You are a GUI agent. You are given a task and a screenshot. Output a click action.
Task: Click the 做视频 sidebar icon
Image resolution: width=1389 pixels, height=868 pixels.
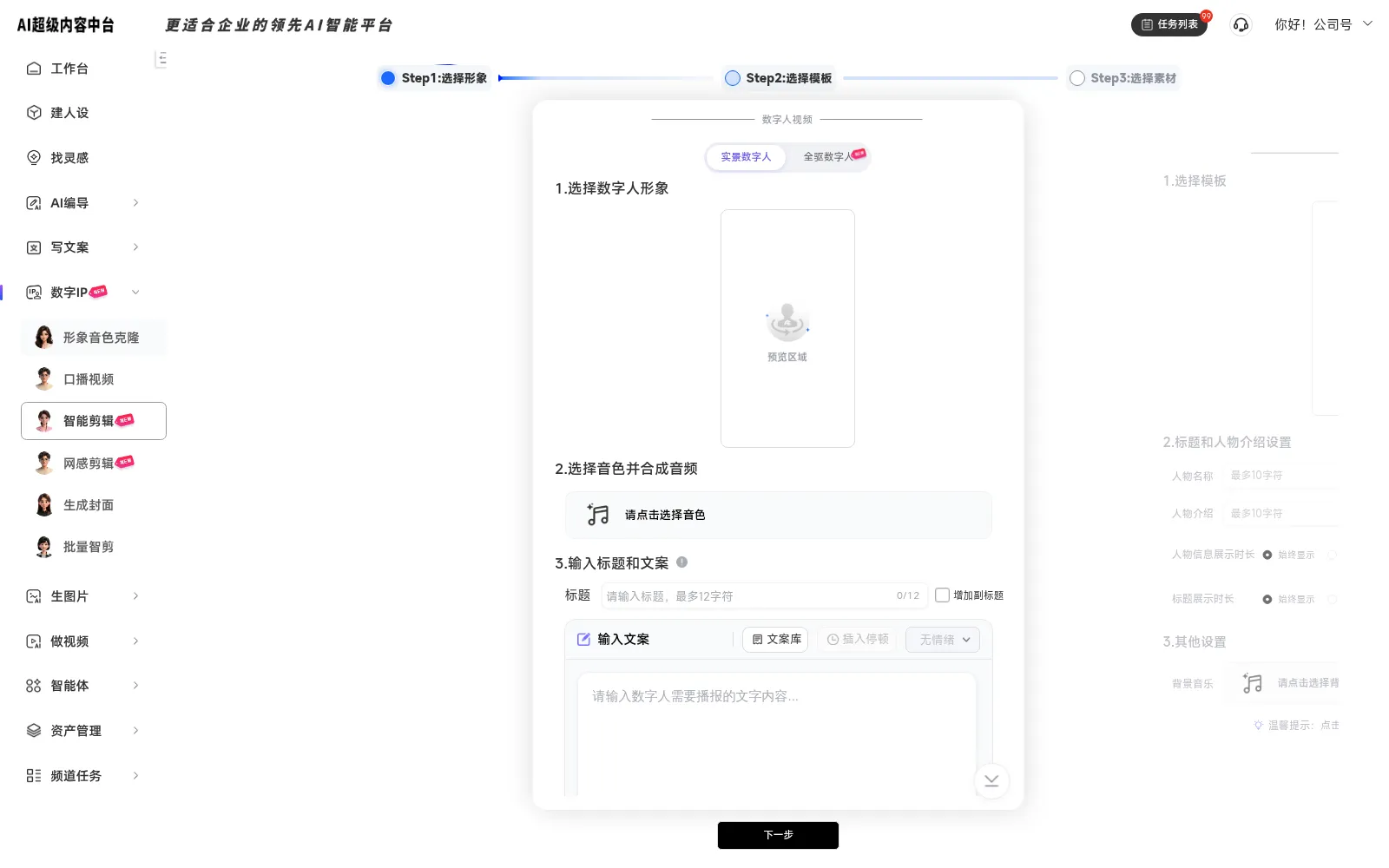click(x=34, y=641)
